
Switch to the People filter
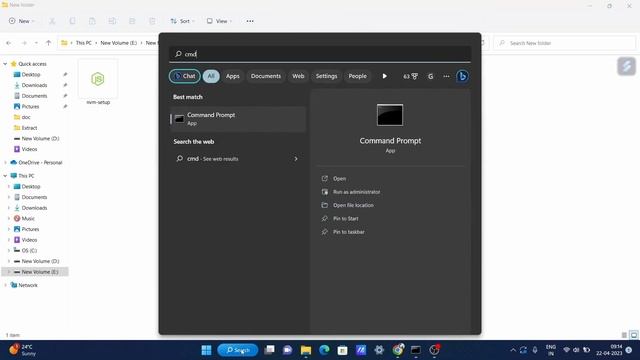click(357, 76)
